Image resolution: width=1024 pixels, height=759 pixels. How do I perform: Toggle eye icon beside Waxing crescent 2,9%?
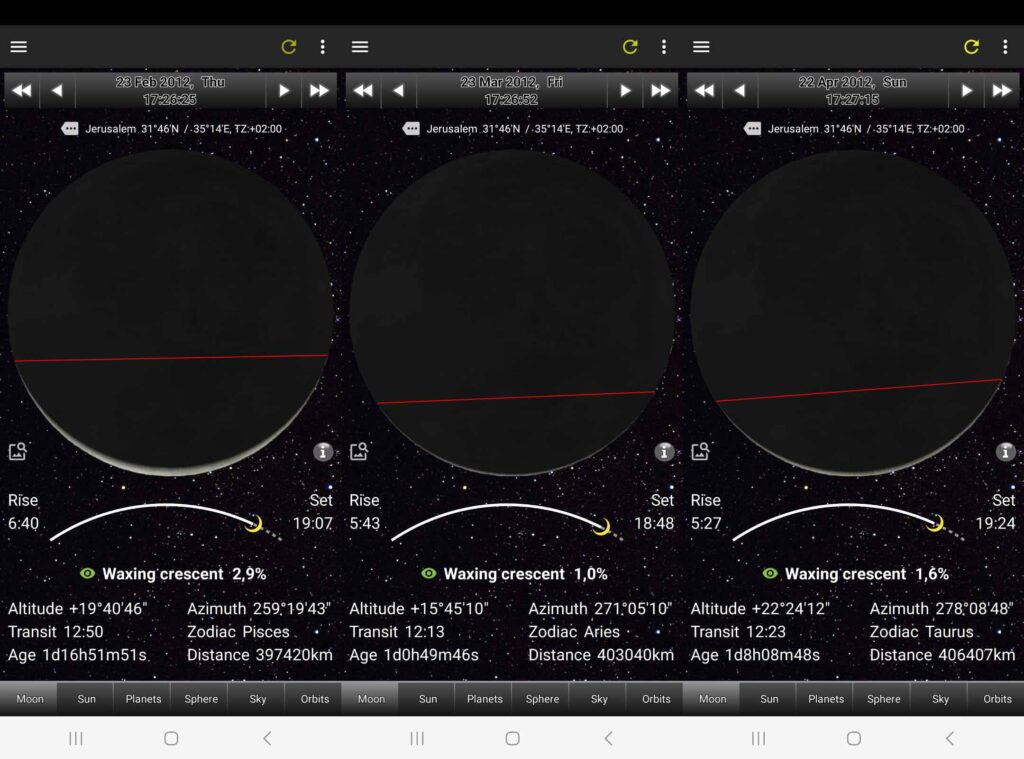pyautogui.click(x=88, y=574)
